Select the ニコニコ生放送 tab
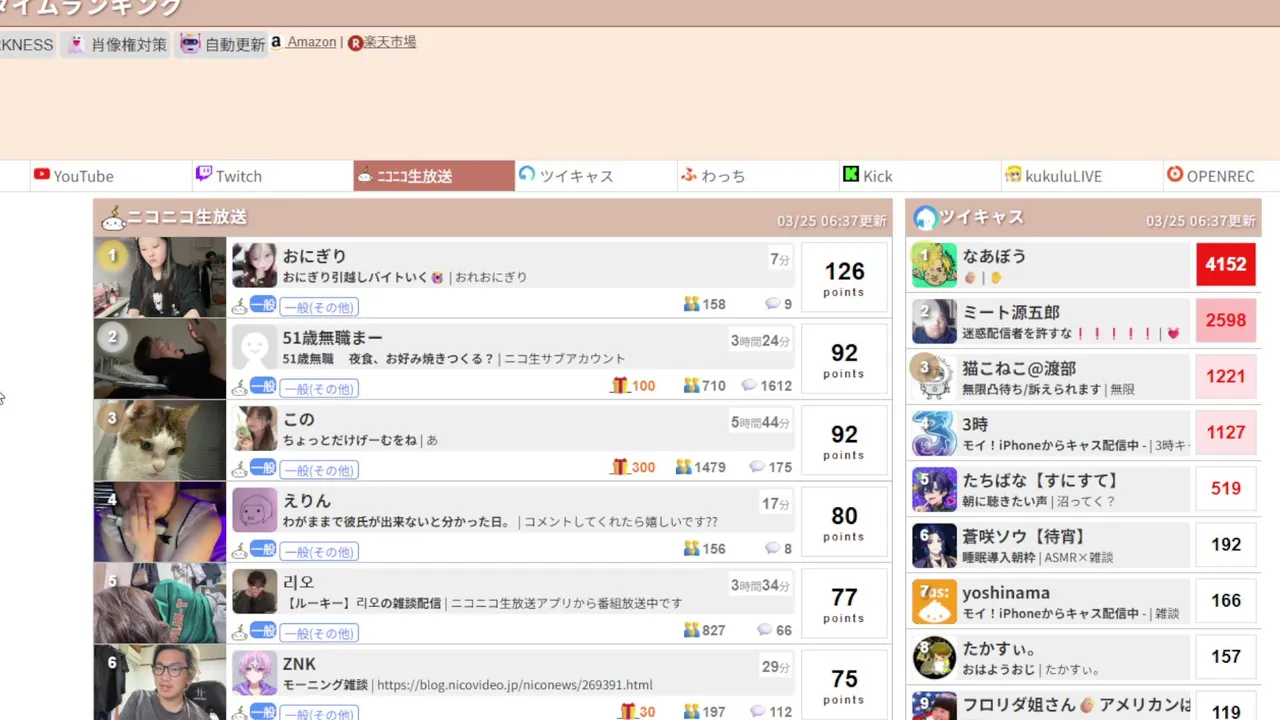This screenshot has height=720, width=1280. (434, 176)
